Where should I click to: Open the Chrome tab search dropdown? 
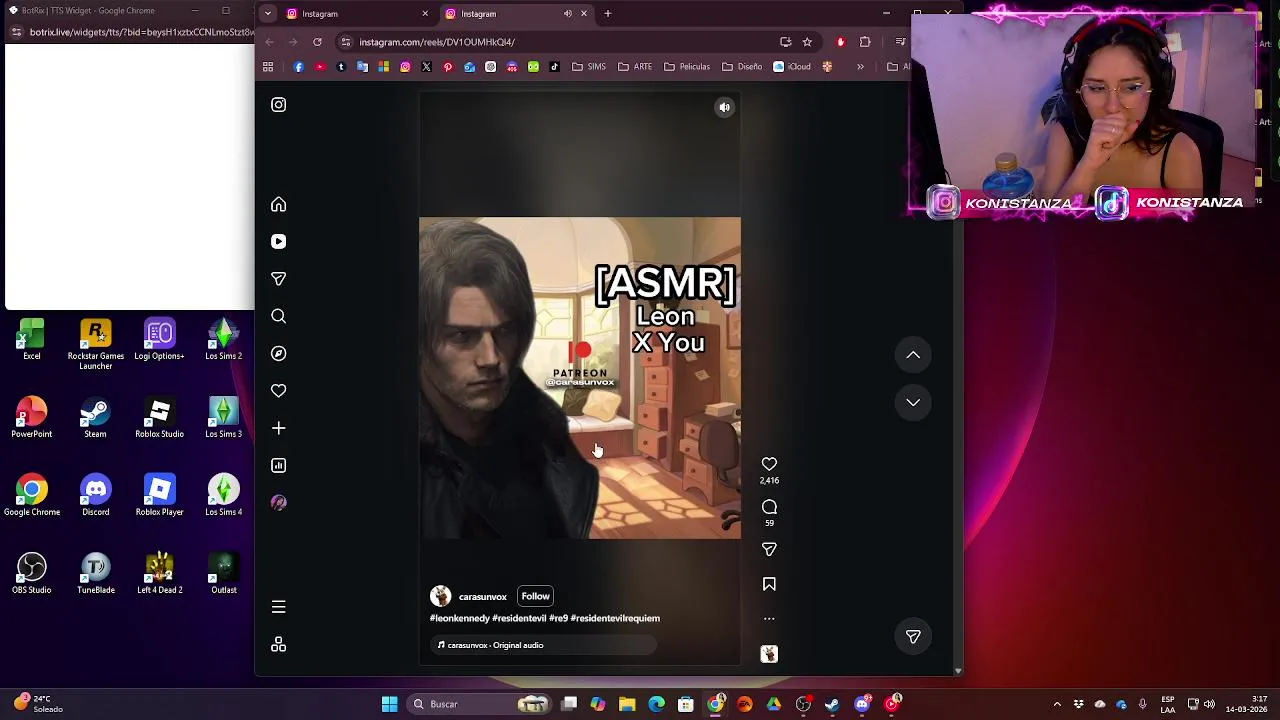(x=268, y=14)
